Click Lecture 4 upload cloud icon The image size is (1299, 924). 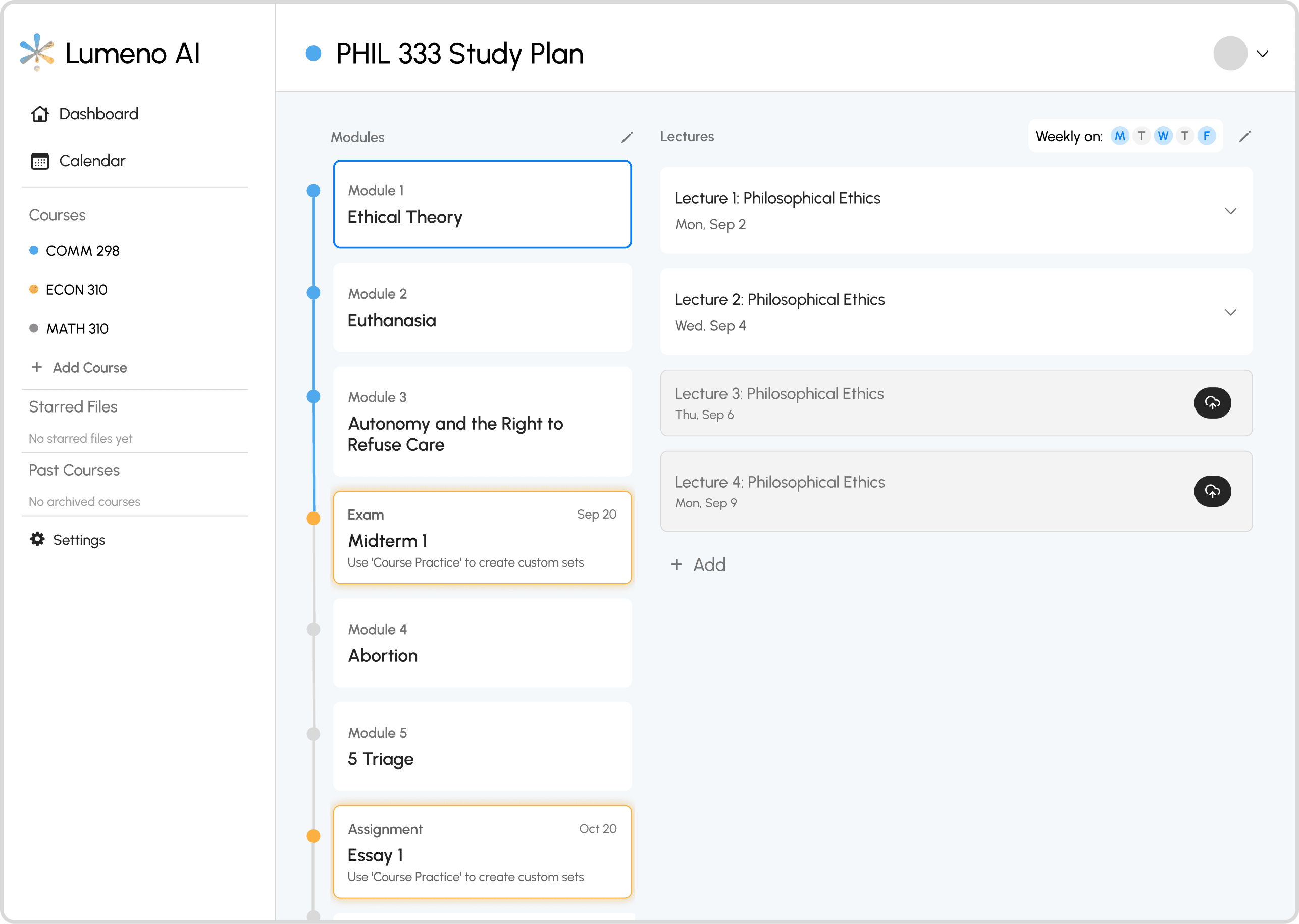point(1212,491)
